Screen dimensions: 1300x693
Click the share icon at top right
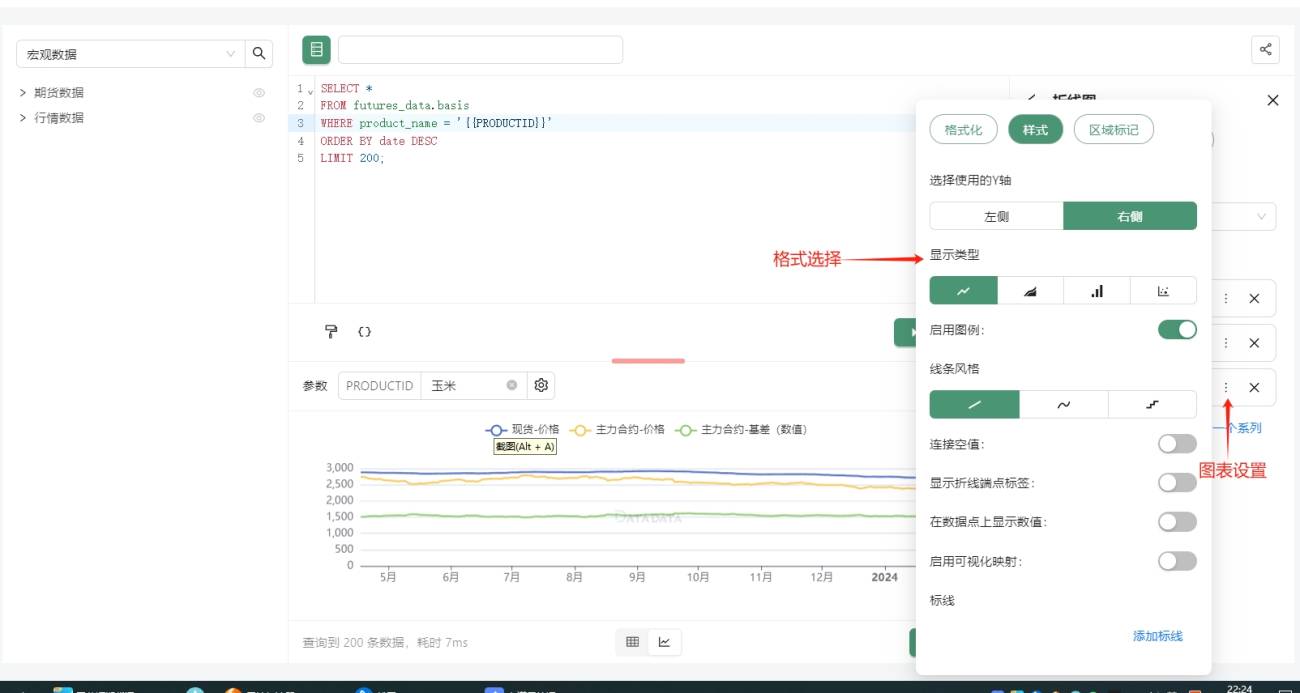pyautogui.click(x=1265, y=50)
